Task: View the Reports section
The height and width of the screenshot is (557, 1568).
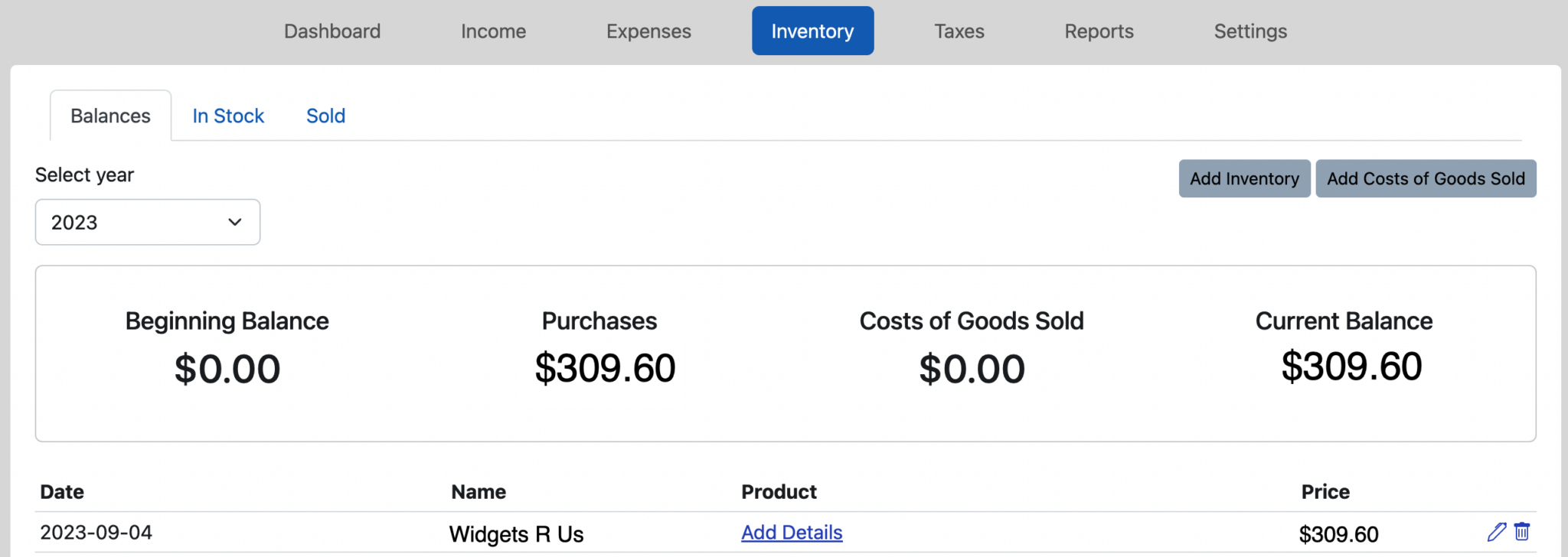Action: pos(1099,31)
